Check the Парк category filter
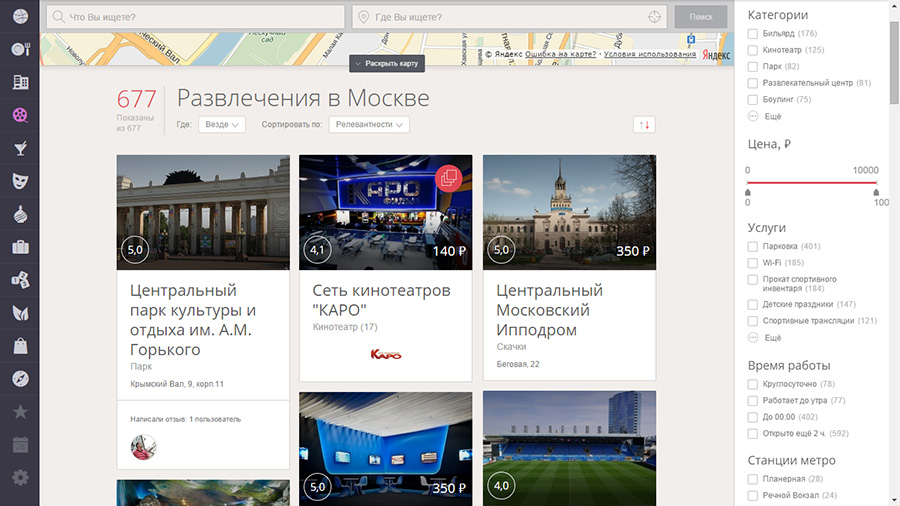Viewport: 900px width, 506px height. click(x=752, y=67)
